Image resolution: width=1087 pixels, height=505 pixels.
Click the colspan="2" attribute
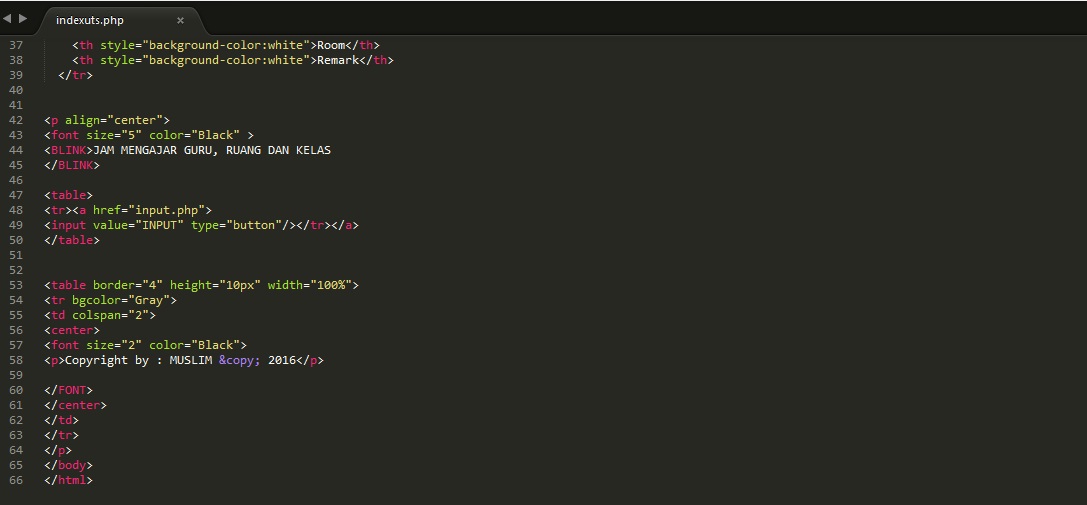110,315
